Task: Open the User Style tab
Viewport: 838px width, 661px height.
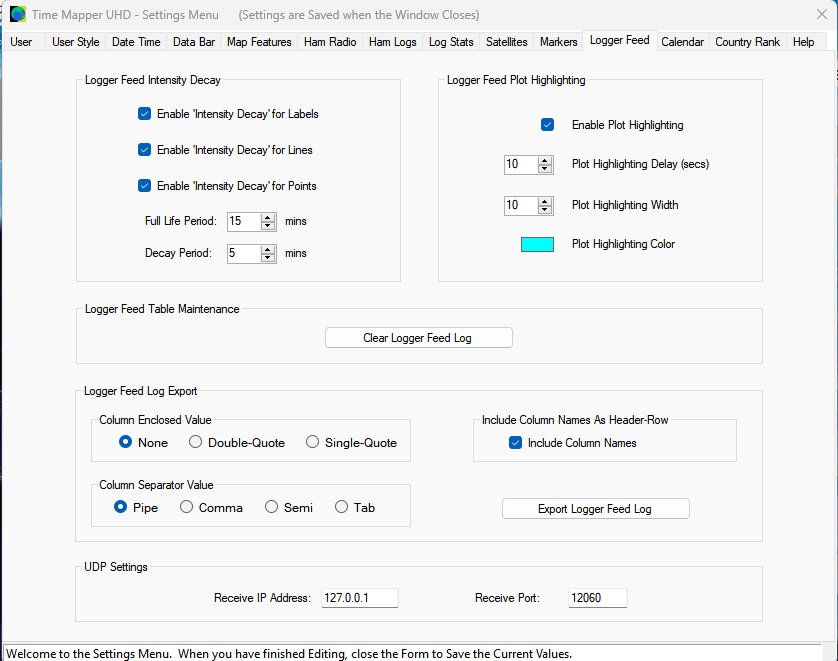Action: tap(75, 42)
